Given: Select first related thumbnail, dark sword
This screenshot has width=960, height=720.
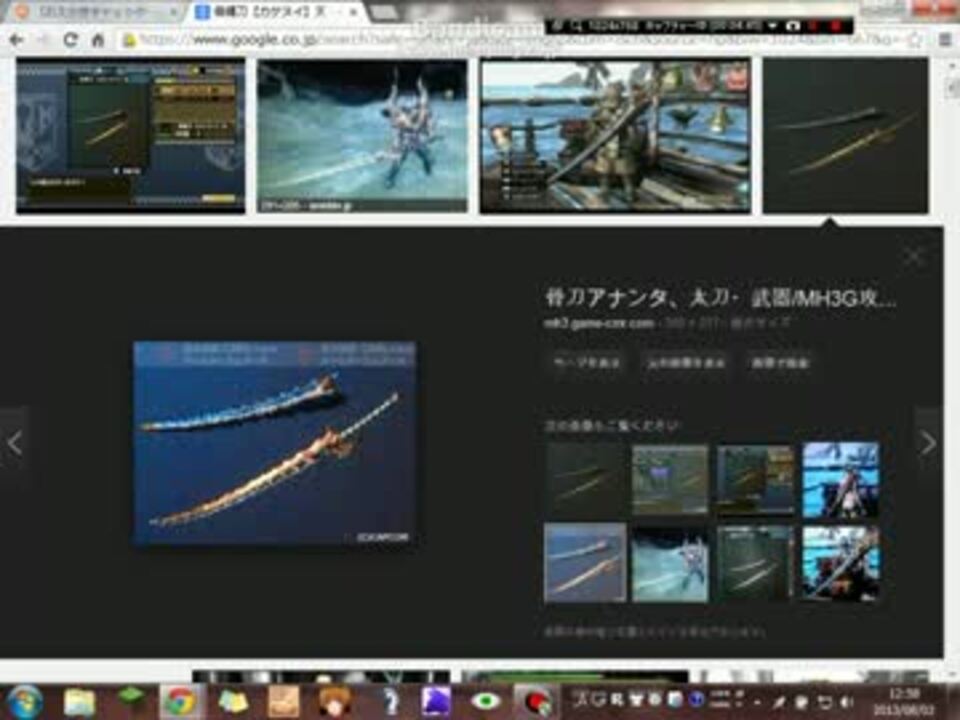Looking at the screenshot, I should (585, 479).
